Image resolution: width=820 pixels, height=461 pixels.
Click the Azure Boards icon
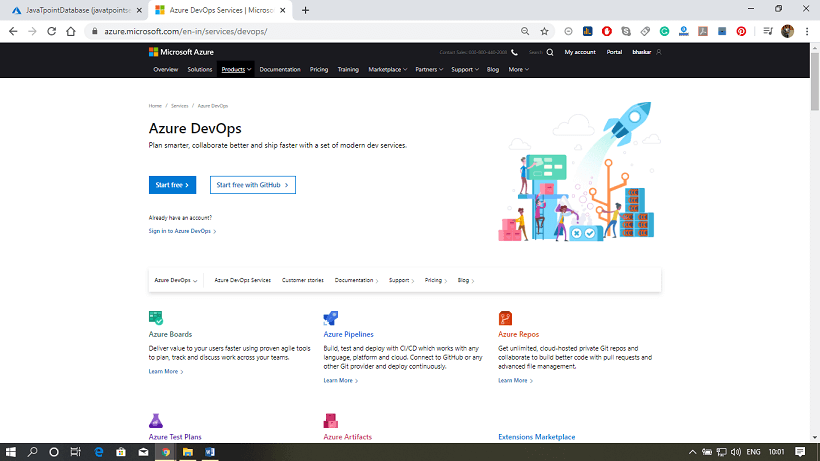pos(156,318)
